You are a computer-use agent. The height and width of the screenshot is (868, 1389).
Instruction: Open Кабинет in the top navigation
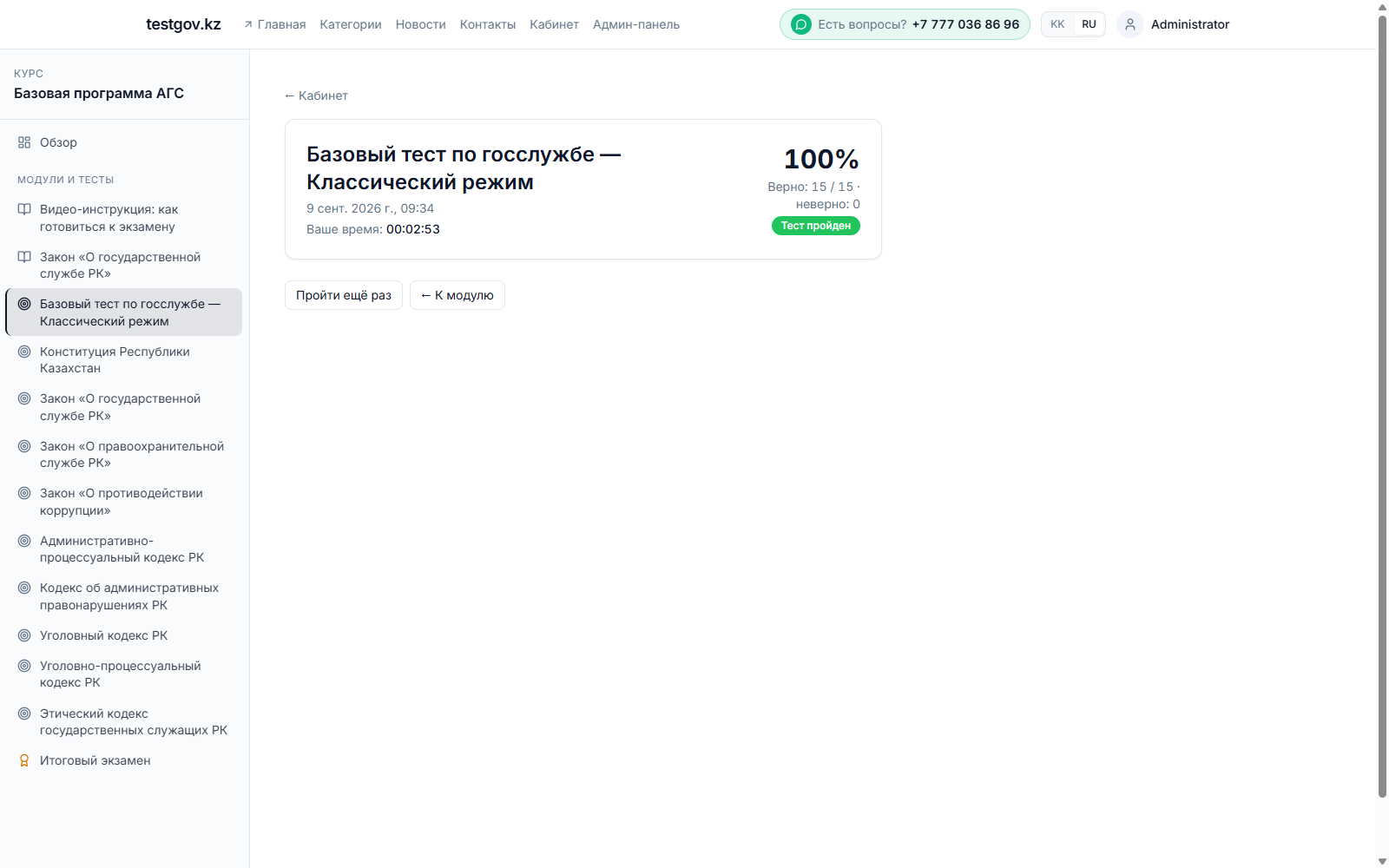coord(554,24)
